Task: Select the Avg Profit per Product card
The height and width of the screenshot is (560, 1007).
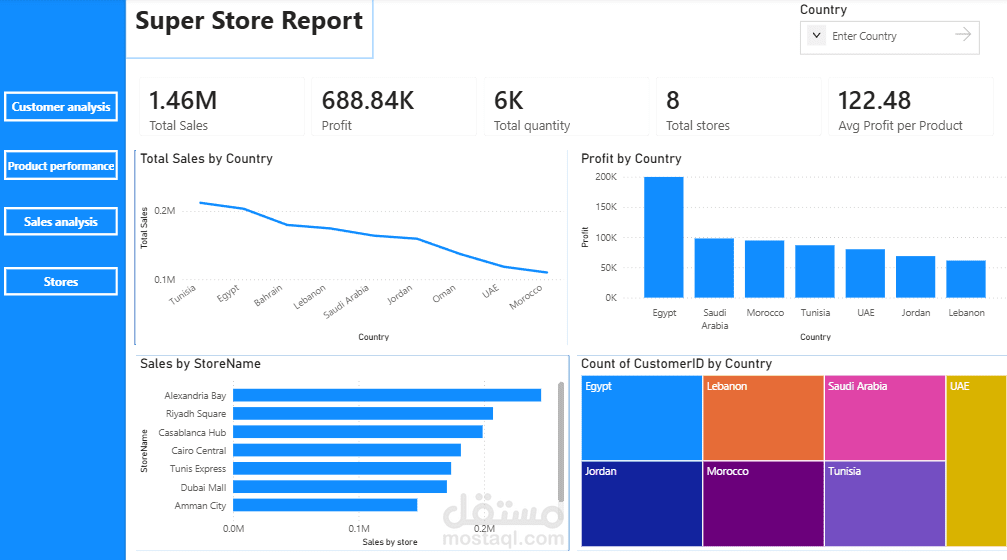Action: [911, 107]
